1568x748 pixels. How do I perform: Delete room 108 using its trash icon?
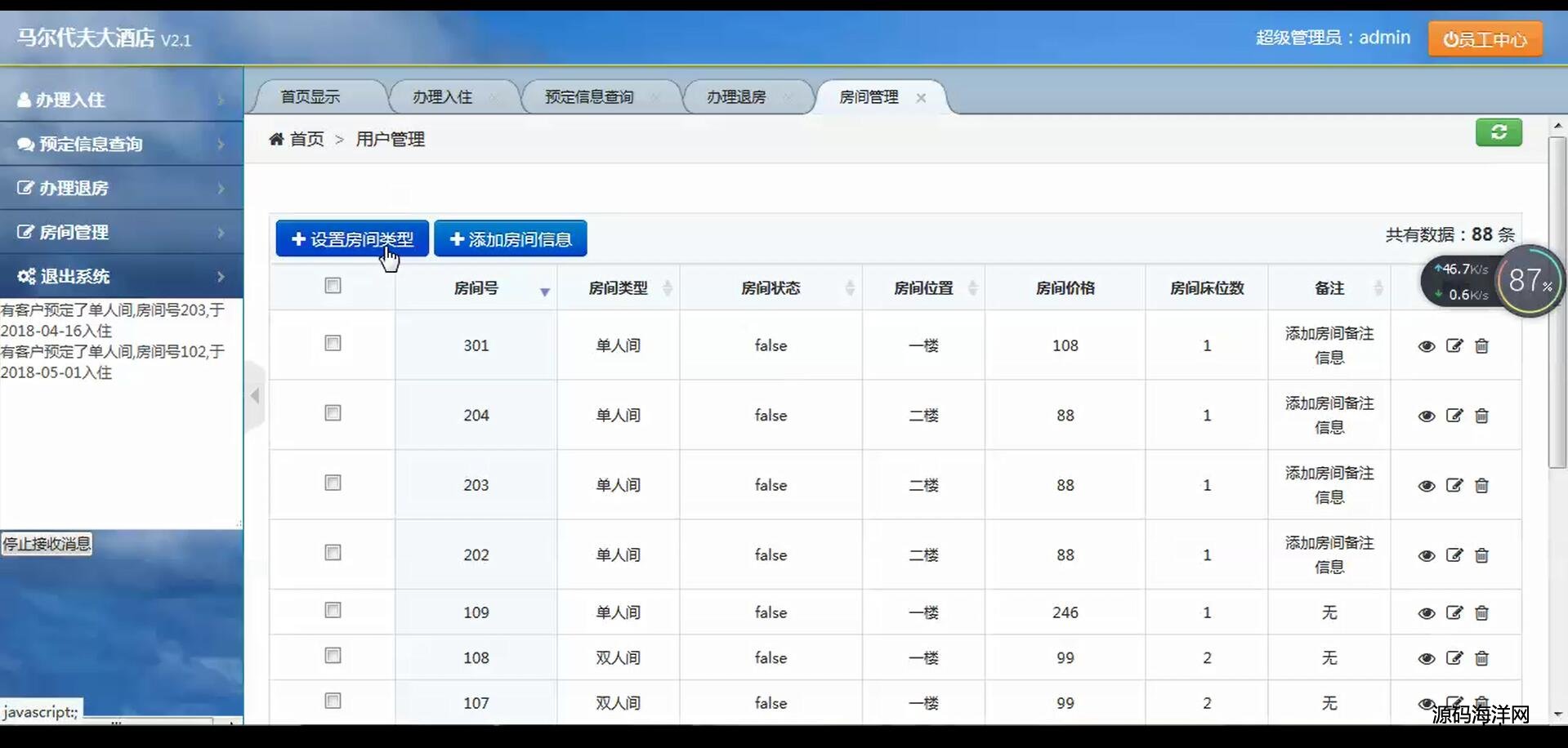(x=1481, y=658)
